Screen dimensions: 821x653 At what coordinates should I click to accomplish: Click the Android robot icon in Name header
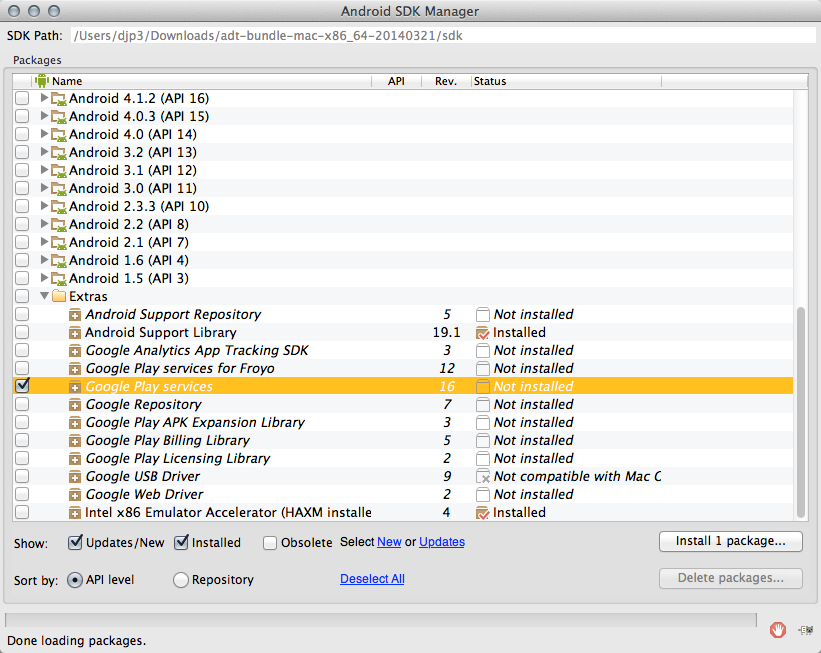(x=42, y=81)
